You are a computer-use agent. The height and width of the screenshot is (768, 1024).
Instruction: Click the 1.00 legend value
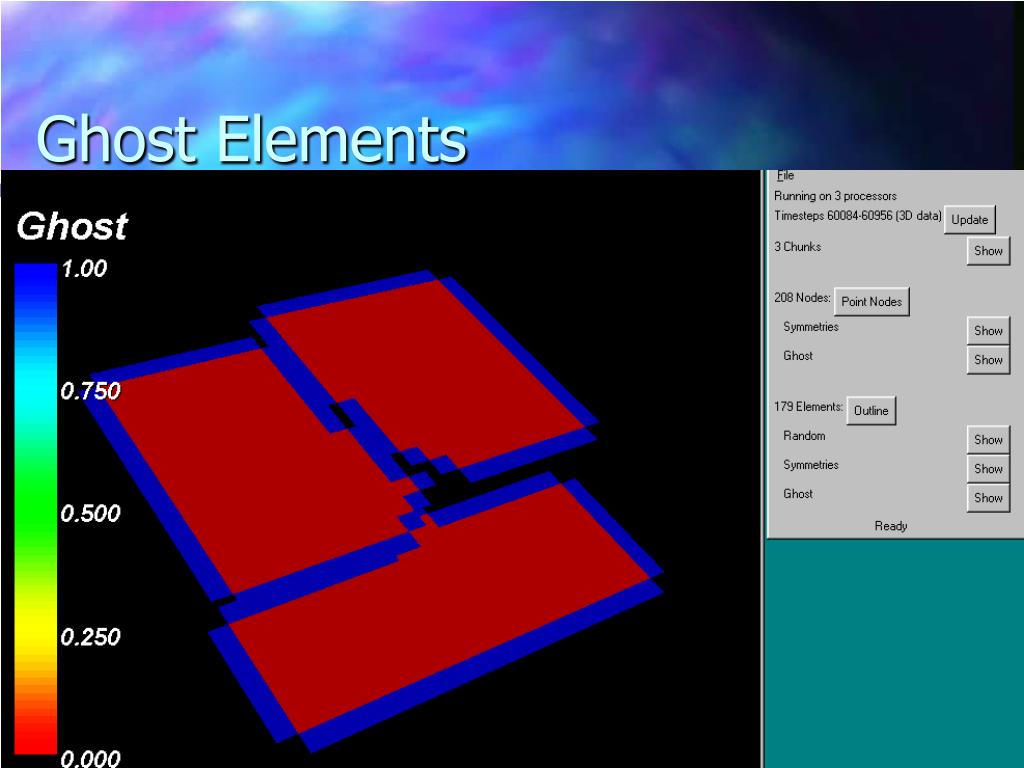84,268
